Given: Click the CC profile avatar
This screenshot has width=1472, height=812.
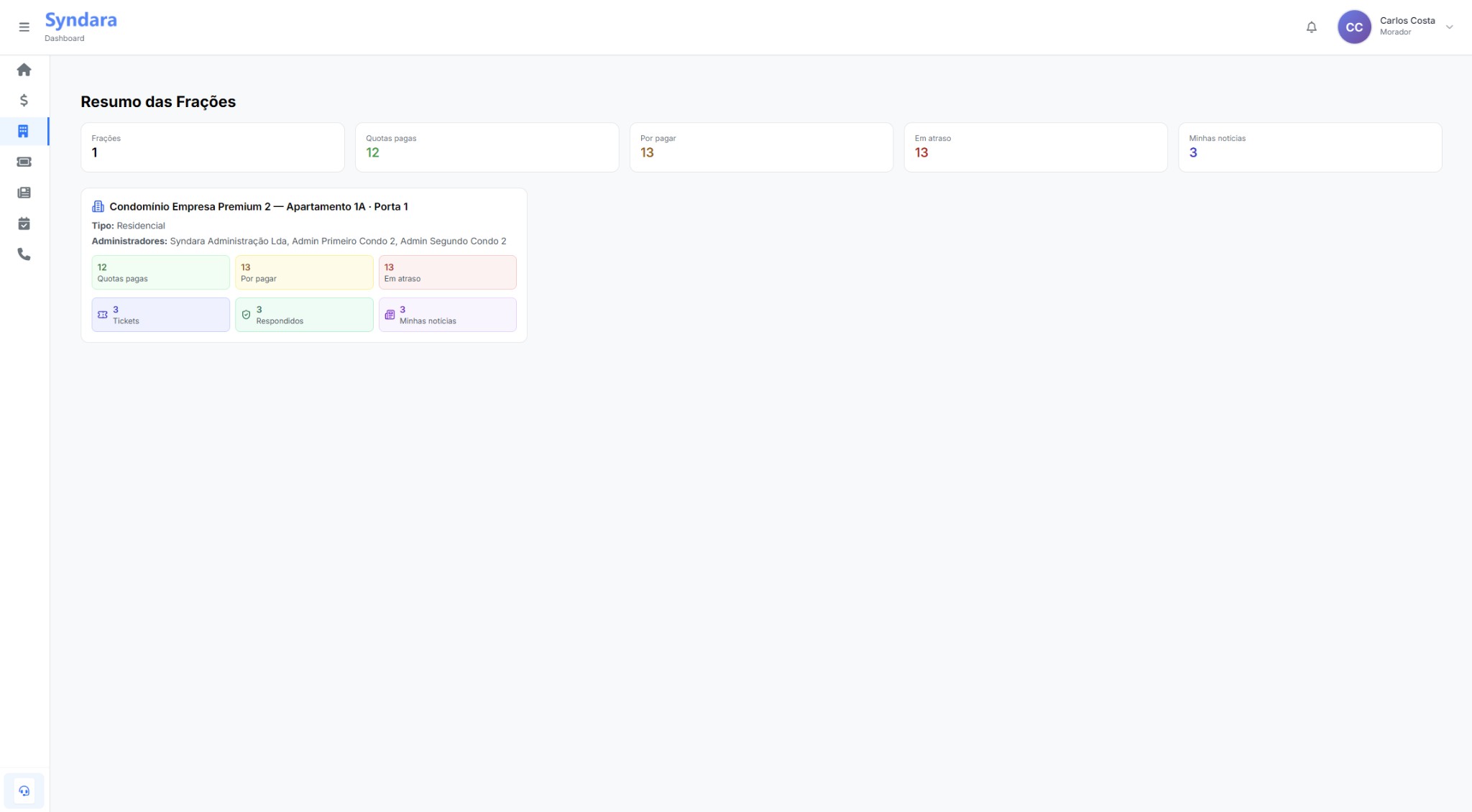Looking at the screenshot, I should click(1353, 27).
